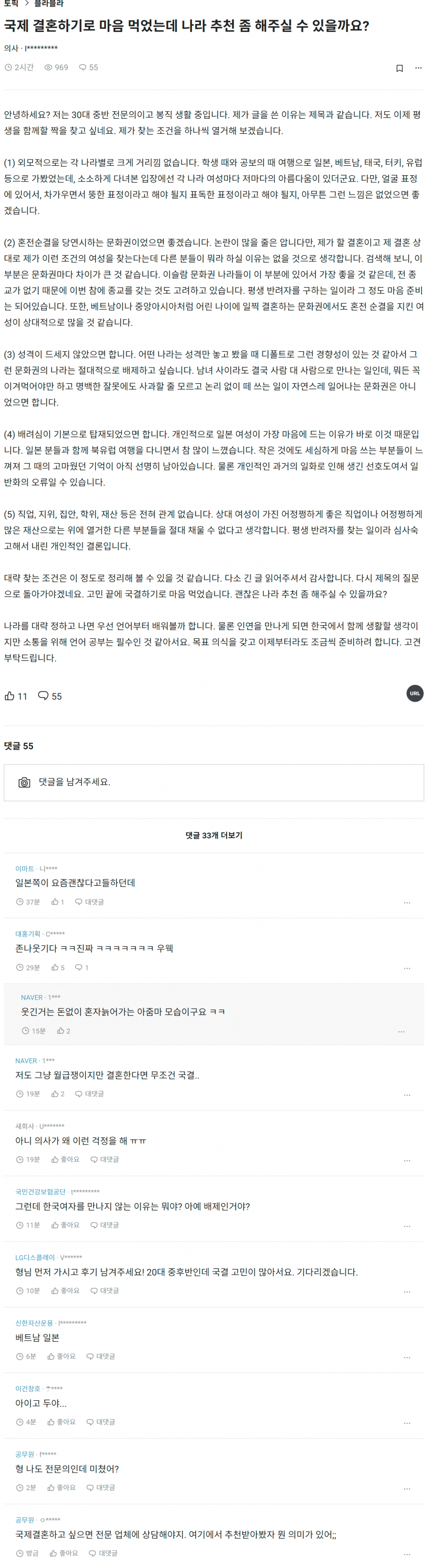Copy the post link with the round URL button
Viewport: 429px width, 1568px height.
[415, 693]
